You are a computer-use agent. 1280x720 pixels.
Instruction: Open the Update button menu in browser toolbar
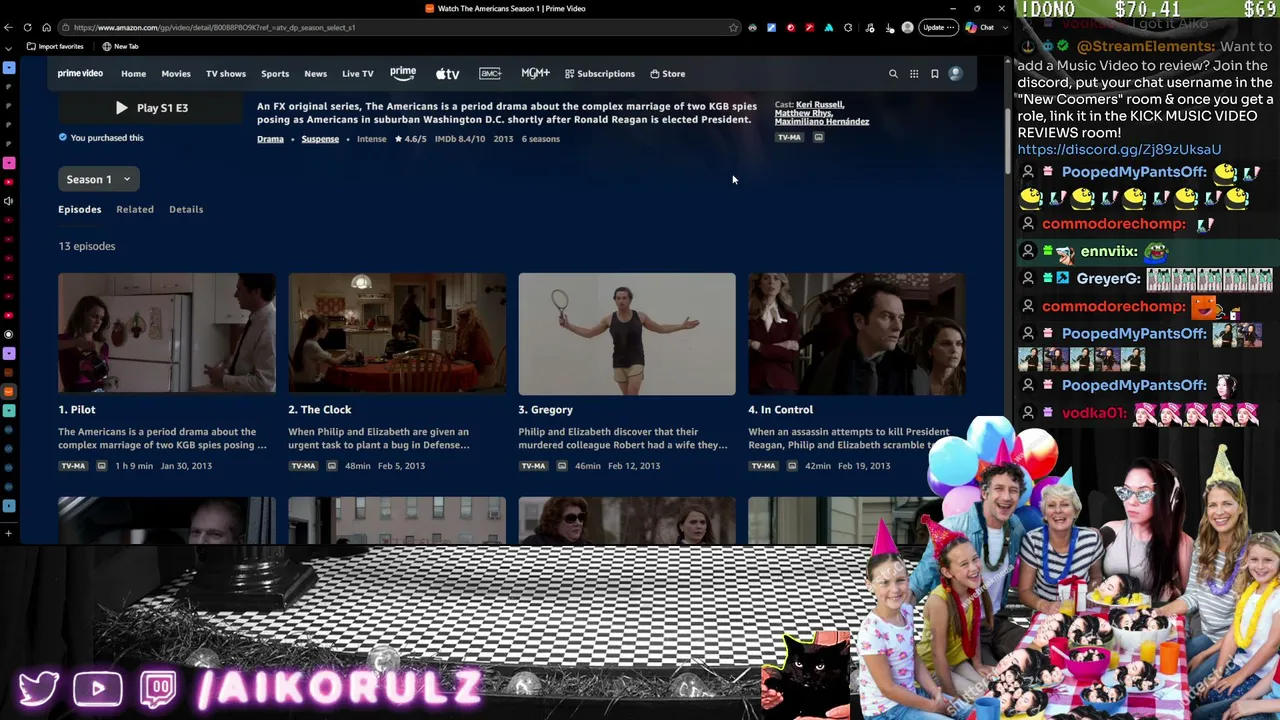coord(939,27)
